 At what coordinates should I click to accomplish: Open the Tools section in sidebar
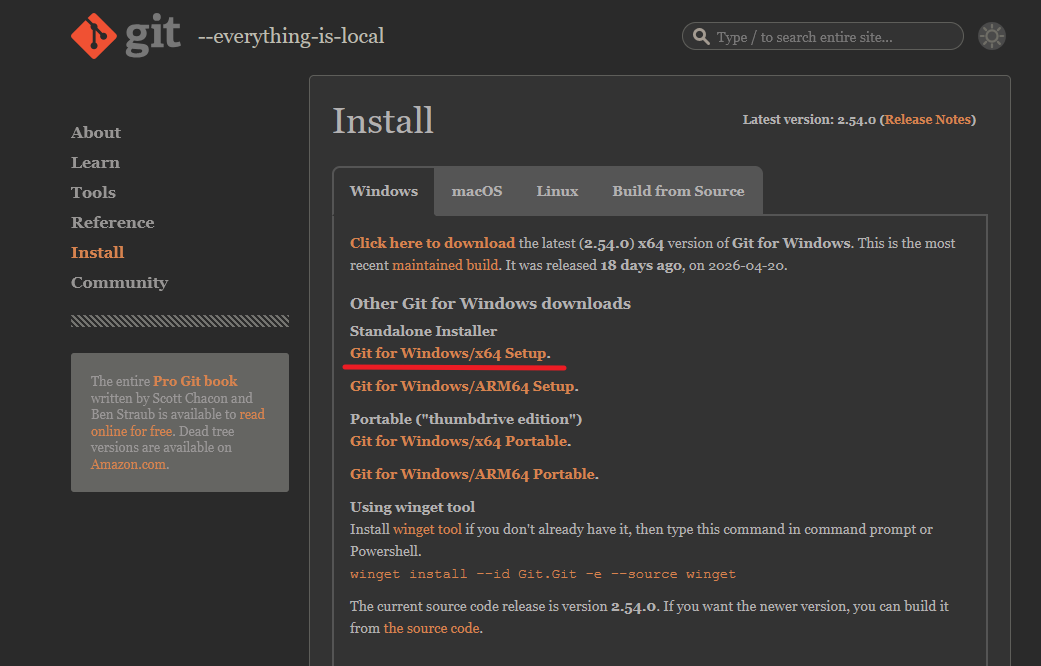click(93, 193)
